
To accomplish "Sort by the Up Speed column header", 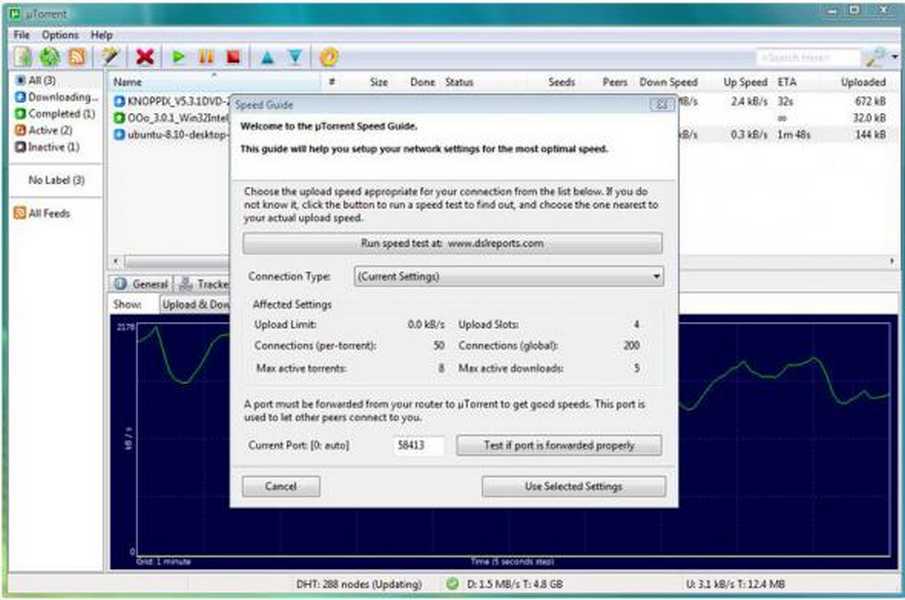I will coord(745,82).
